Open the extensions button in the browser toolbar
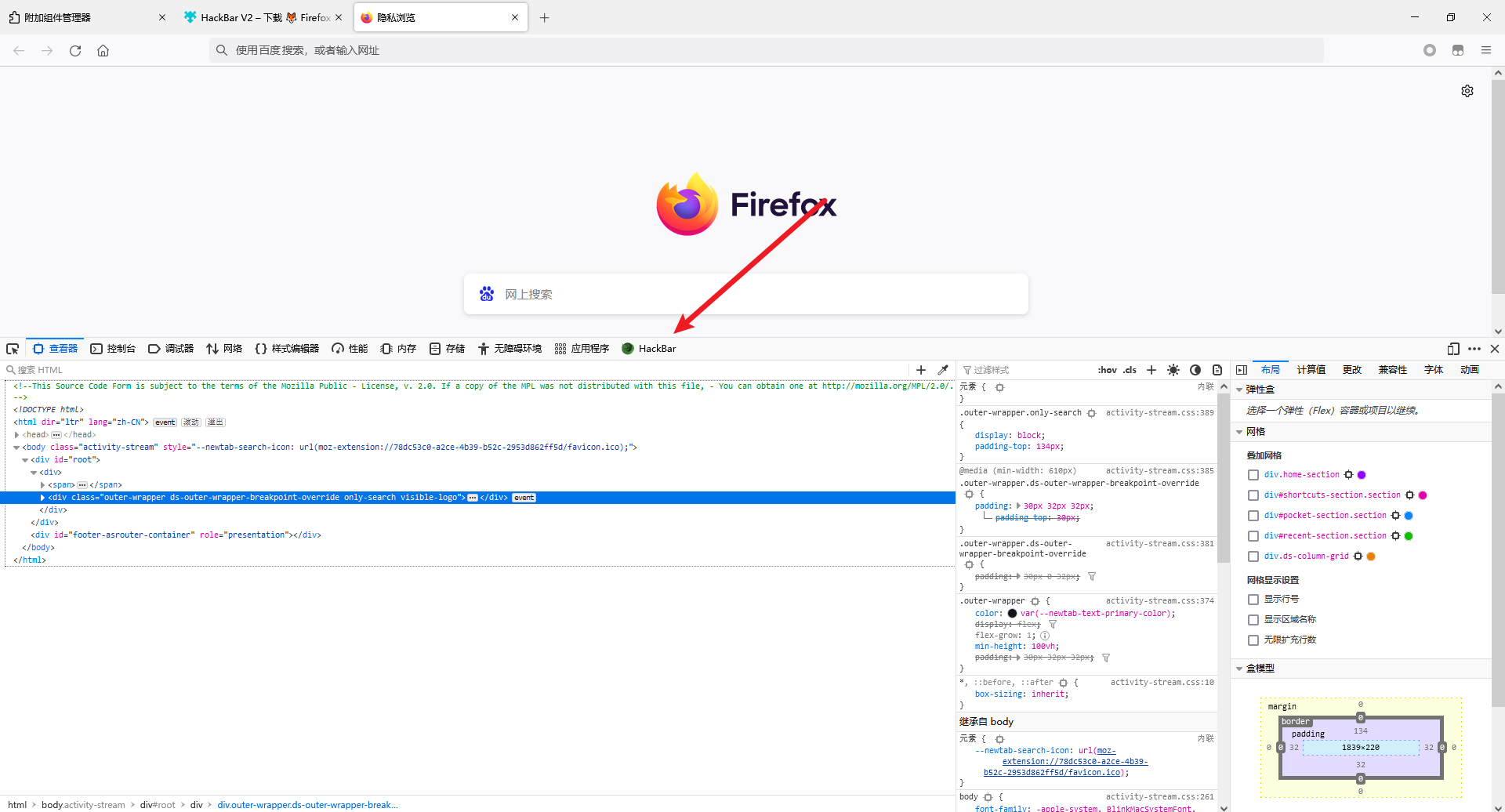This screenshot has width=1505, height=812. (x=1458, y=50)
